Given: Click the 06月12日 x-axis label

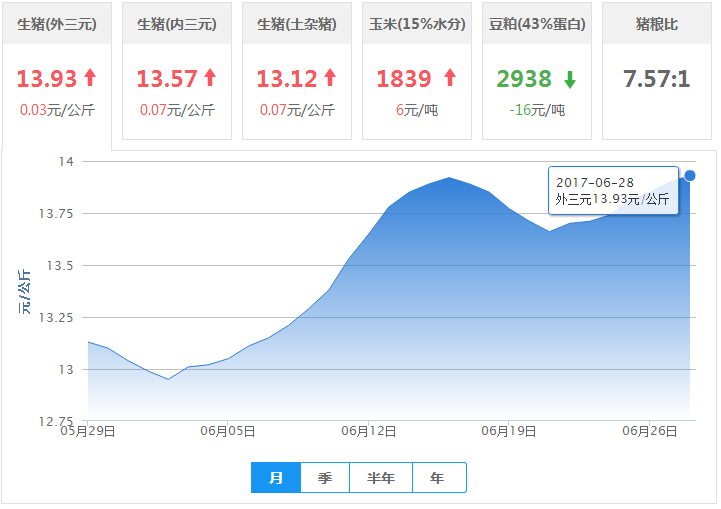Looking at the screenshot, I should (370, 432).
